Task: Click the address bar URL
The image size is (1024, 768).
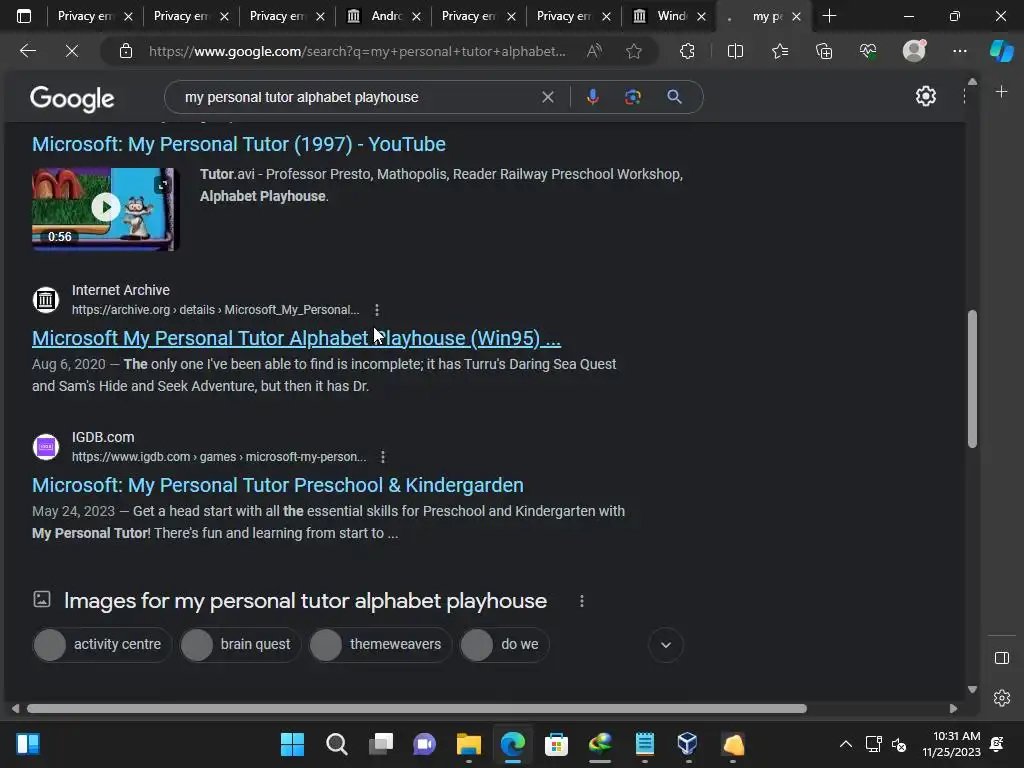Action: tap(357, 51)
